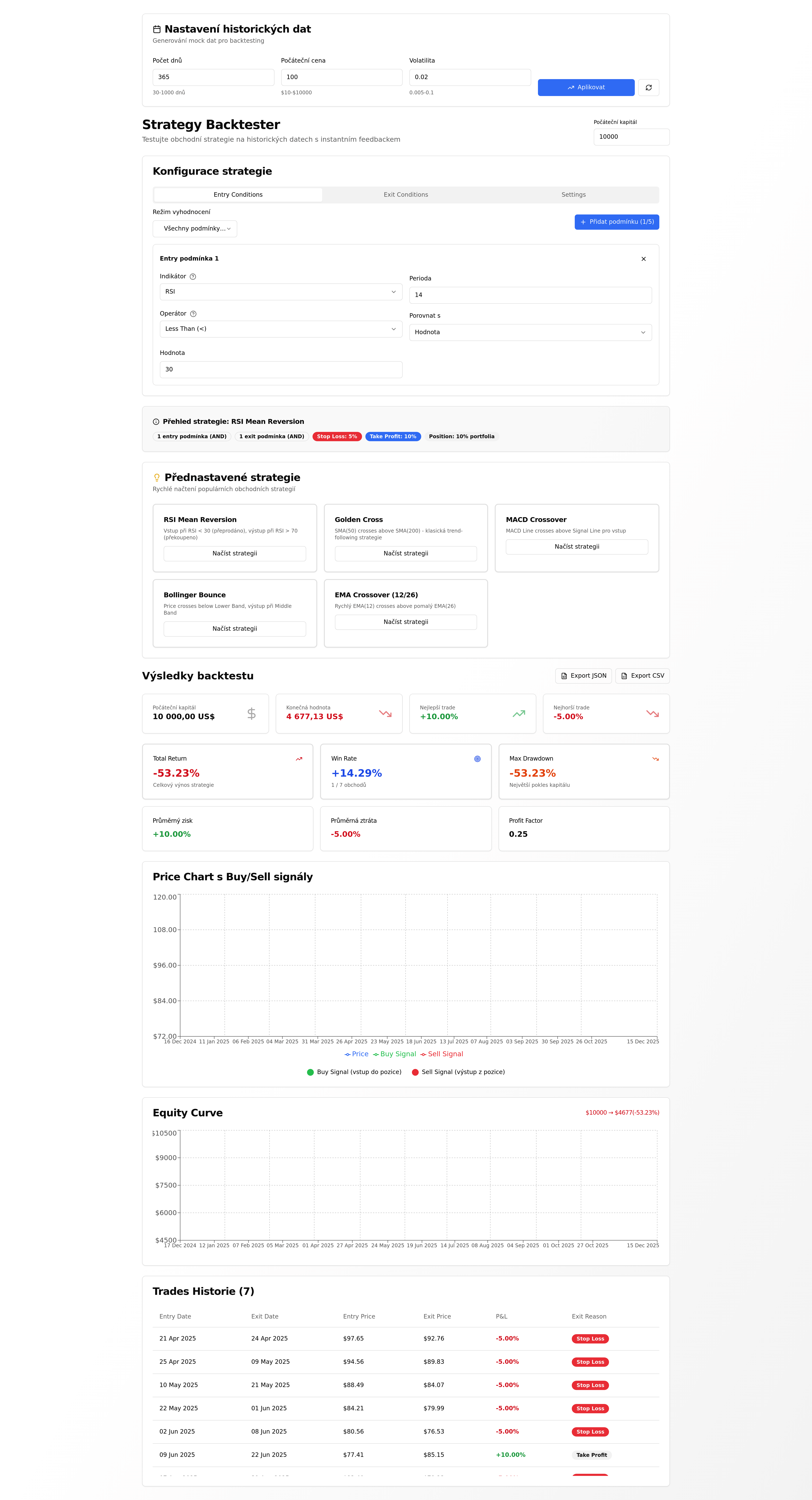This screenshot has height=1500, width=812.
Task: Click the lightbulb icon by Přednastavené strategie
Action: click(x=156, y=478)
